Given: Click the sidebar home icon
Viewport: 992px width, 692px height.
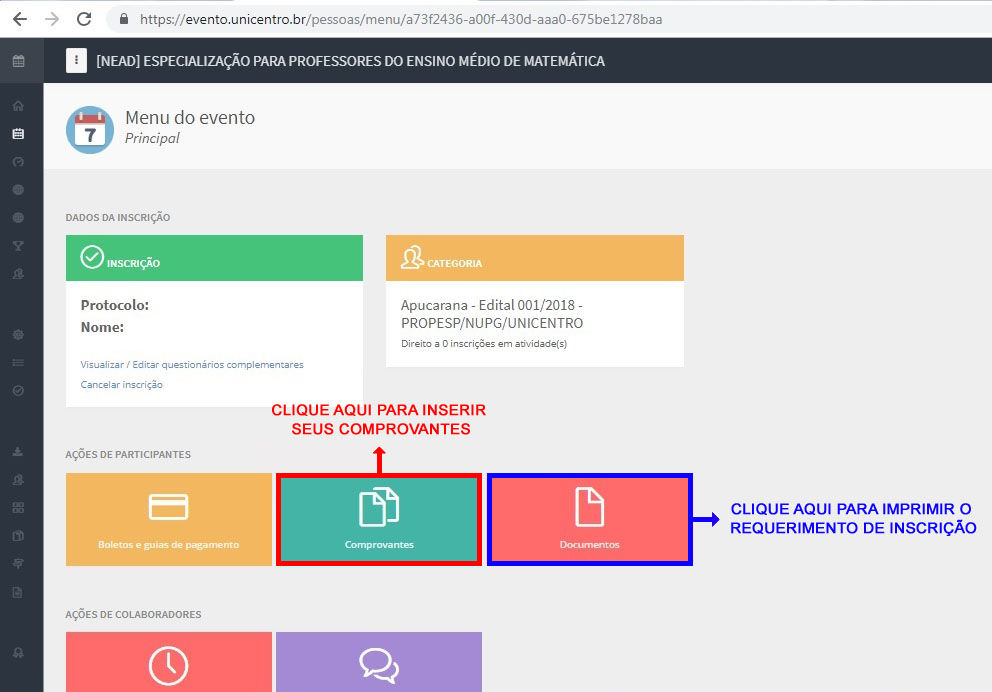Looking at the screenshot, I should tap(18, 106).
